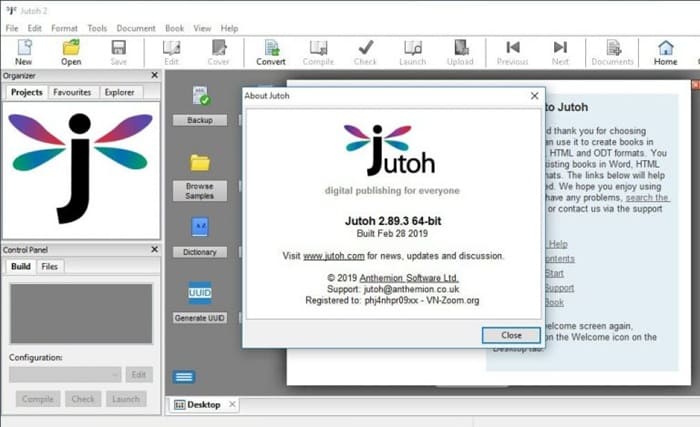
Task: Open the Help menu
Action: point(229,28)
